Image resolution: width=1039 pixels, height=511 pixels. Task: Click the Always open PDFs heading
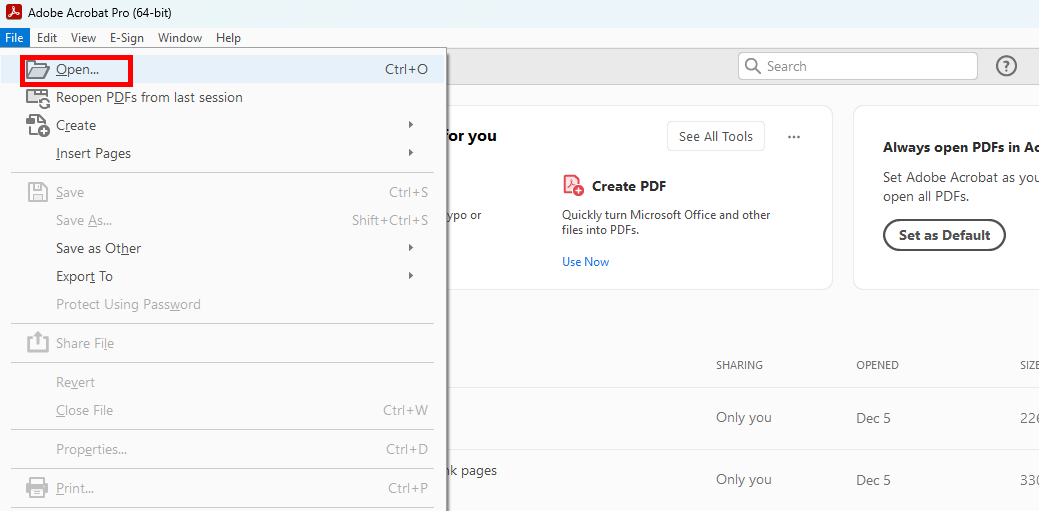[x=961, y=148]
